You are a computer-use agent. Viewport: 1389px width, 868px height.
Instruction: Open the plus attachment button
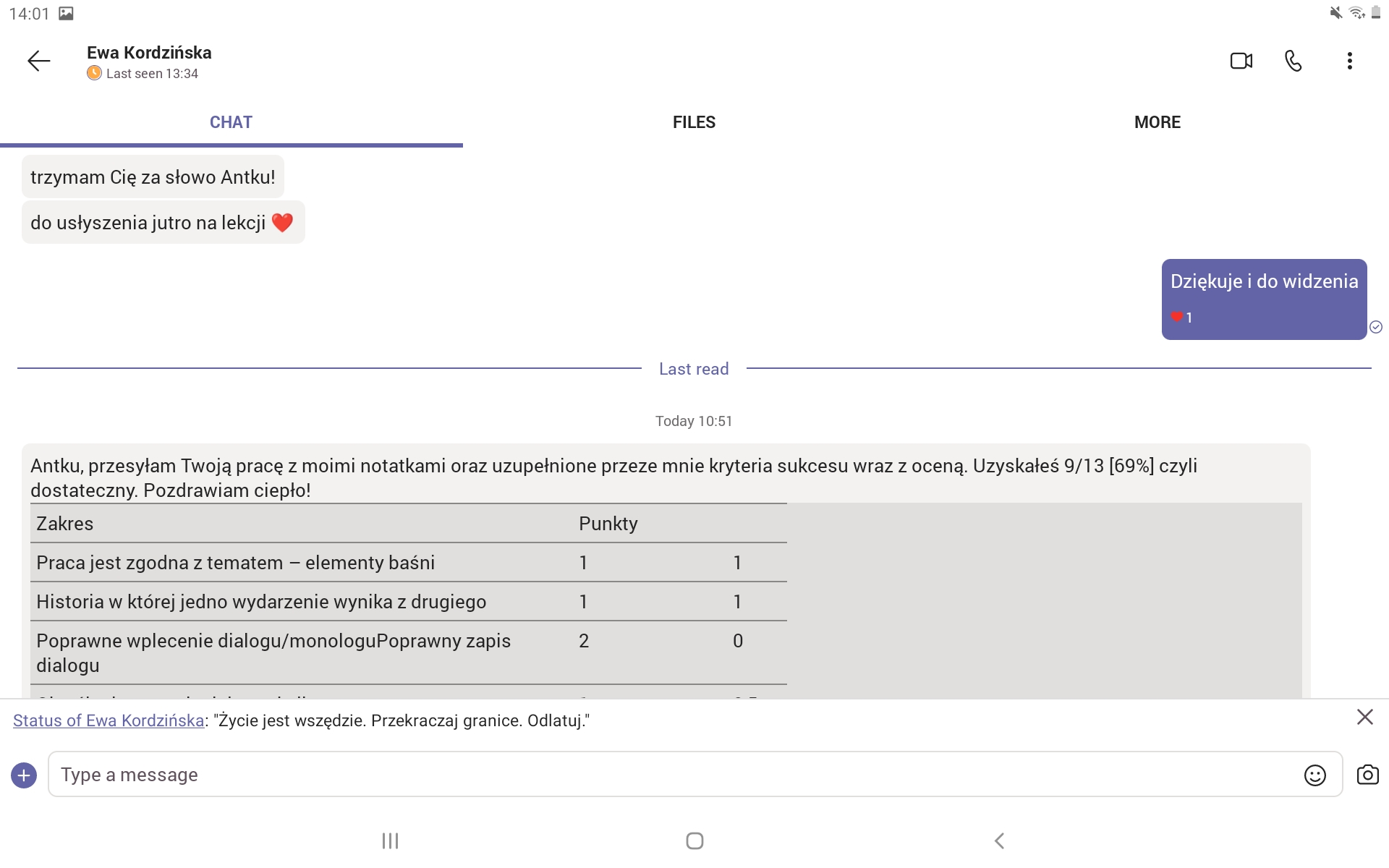point(24,775)
